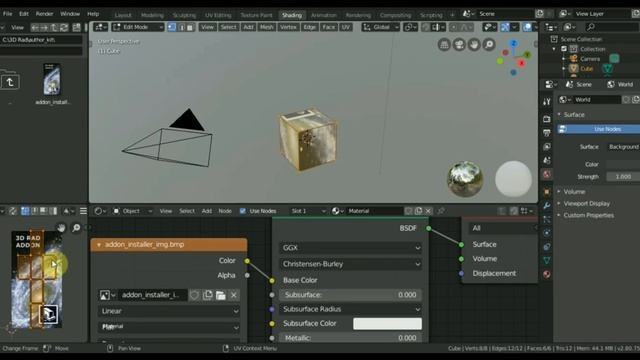Click the Subsurface Color swatch
The image size is (640, 360).
[x=387, y=324]
